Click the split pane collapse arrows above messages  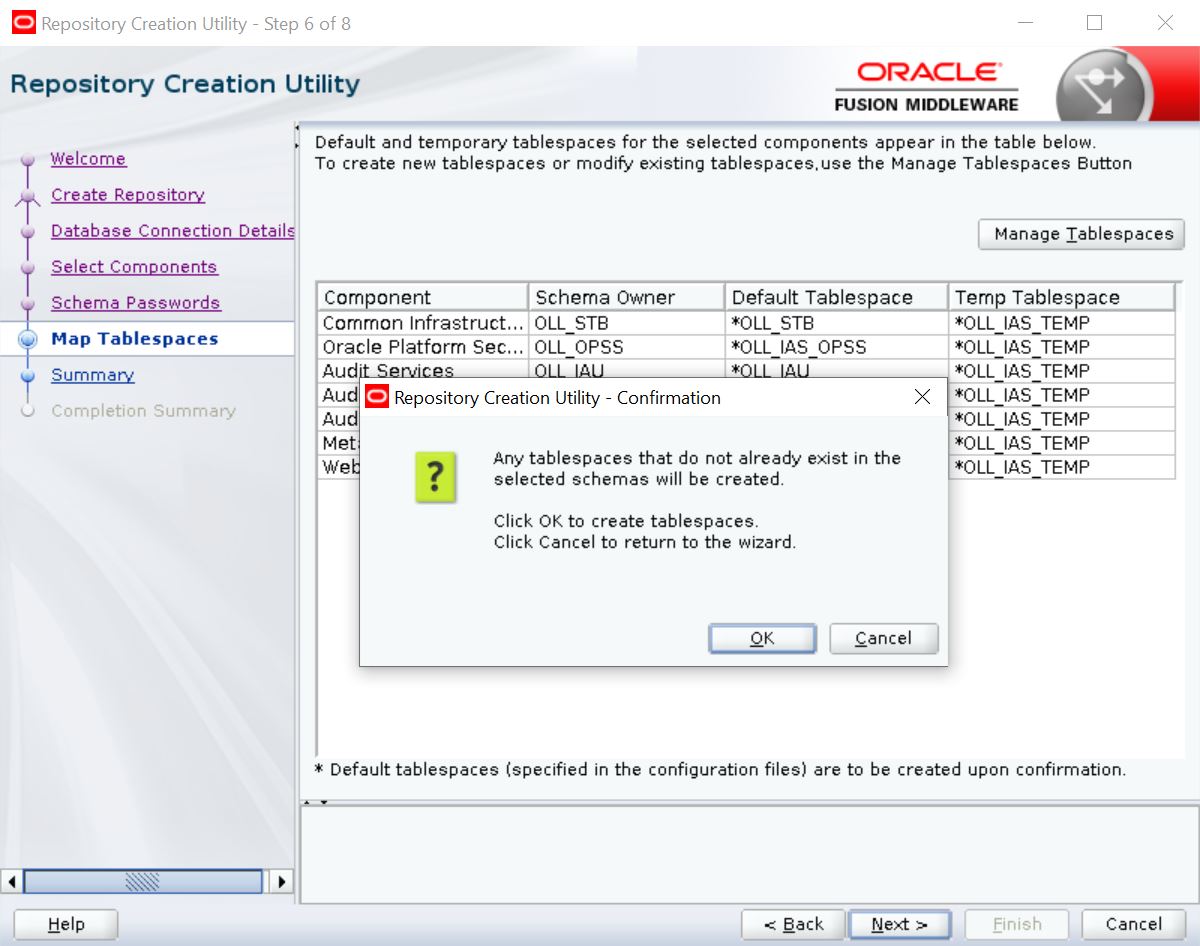pyautogui.click(x=315, y=802)
